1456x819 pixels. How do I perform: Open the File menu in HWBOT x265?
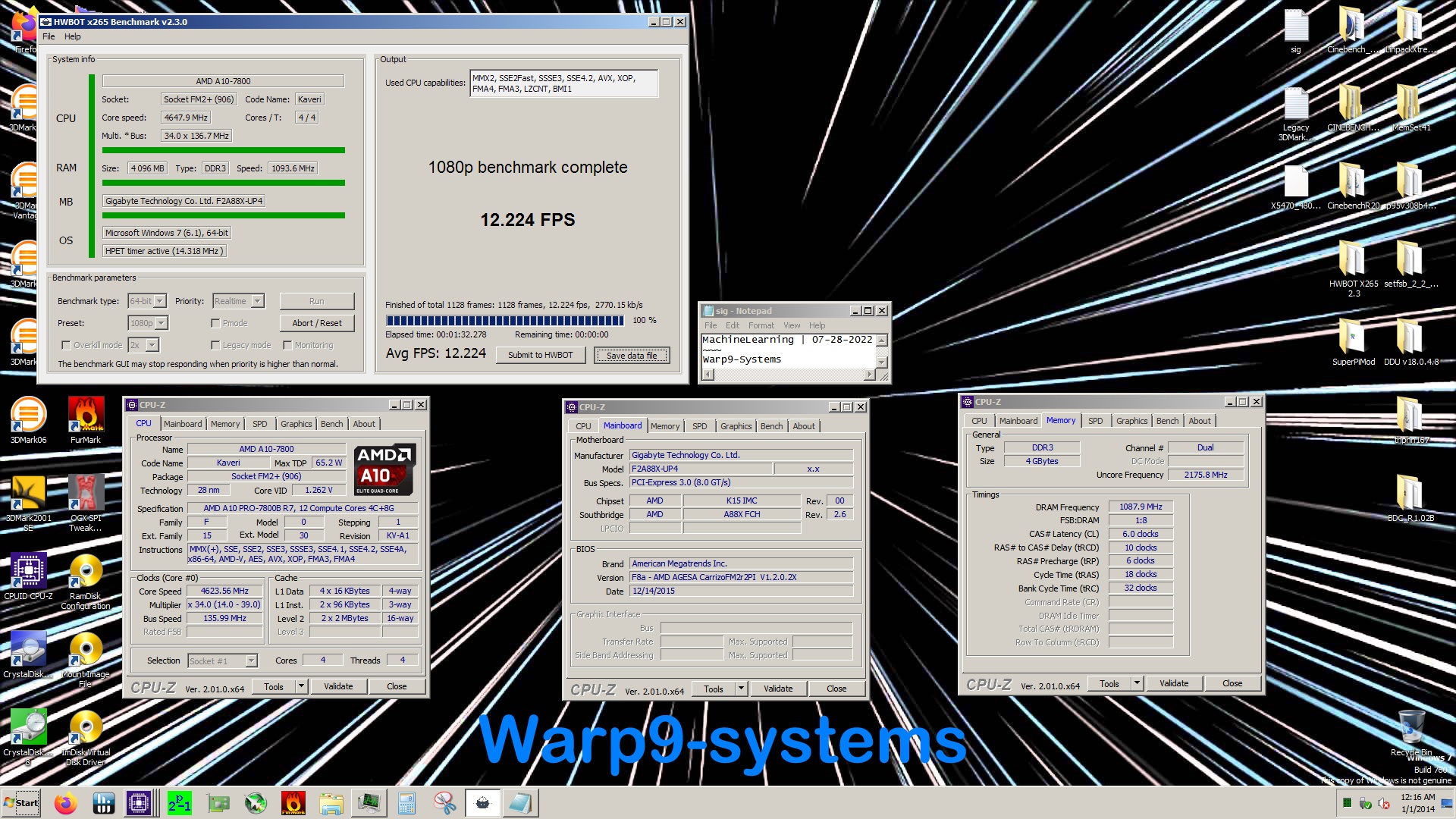(x=49, y=36)
